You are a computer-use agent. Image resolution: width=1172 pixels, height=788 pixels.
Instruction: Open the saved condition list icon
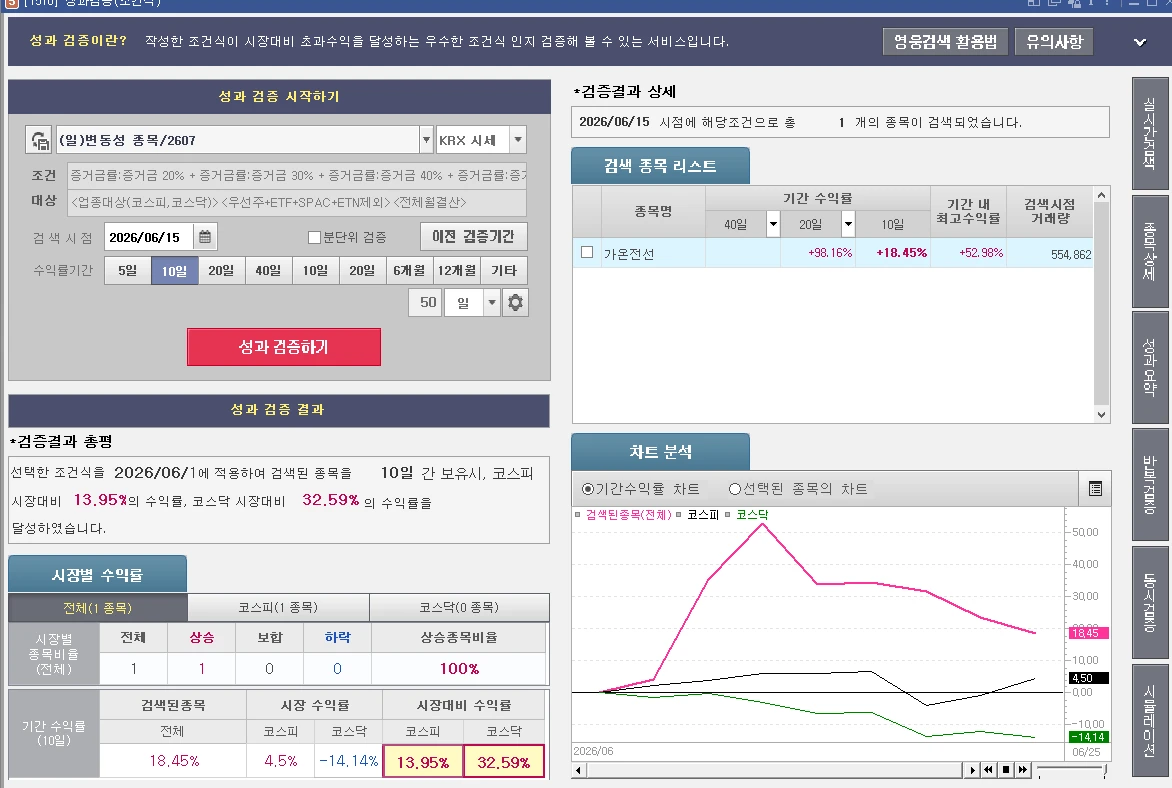click(x=39, y=140)
